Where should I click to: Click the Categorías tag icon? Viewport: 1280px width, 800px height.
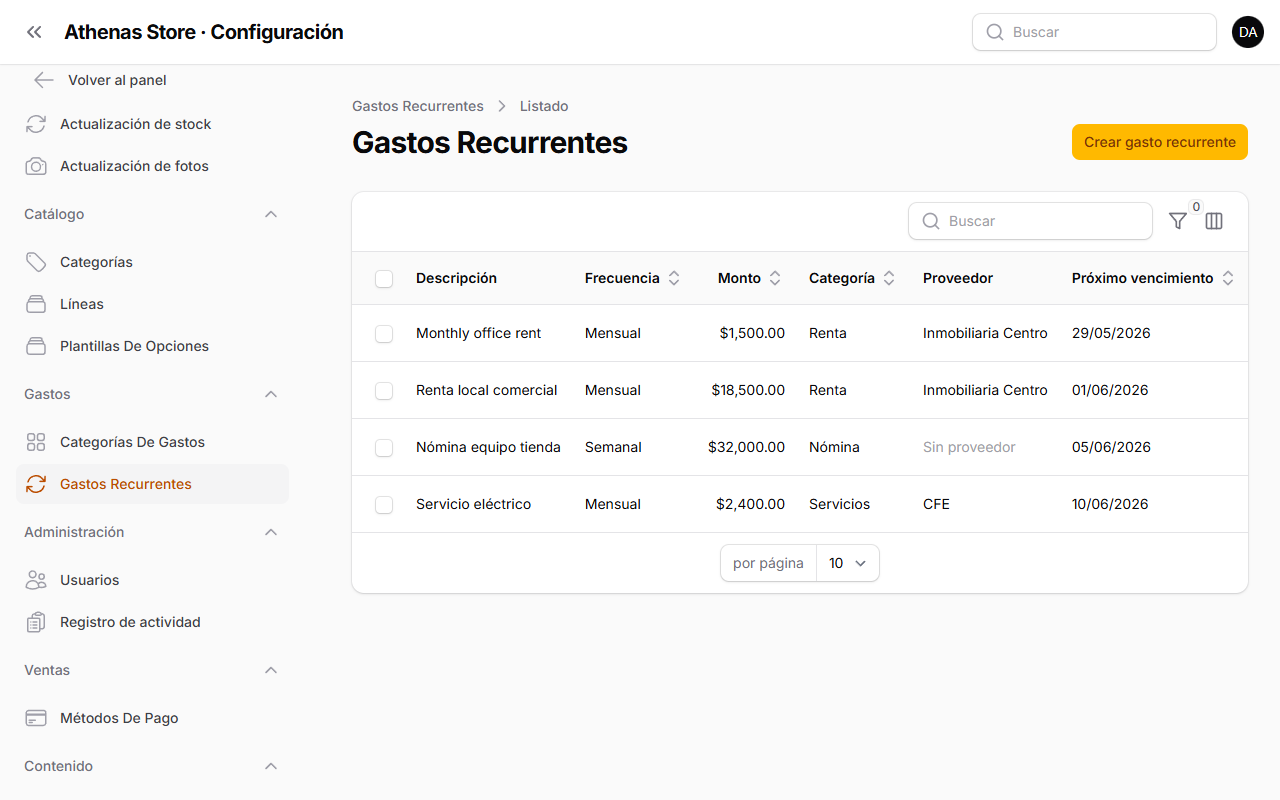[36, 262]
